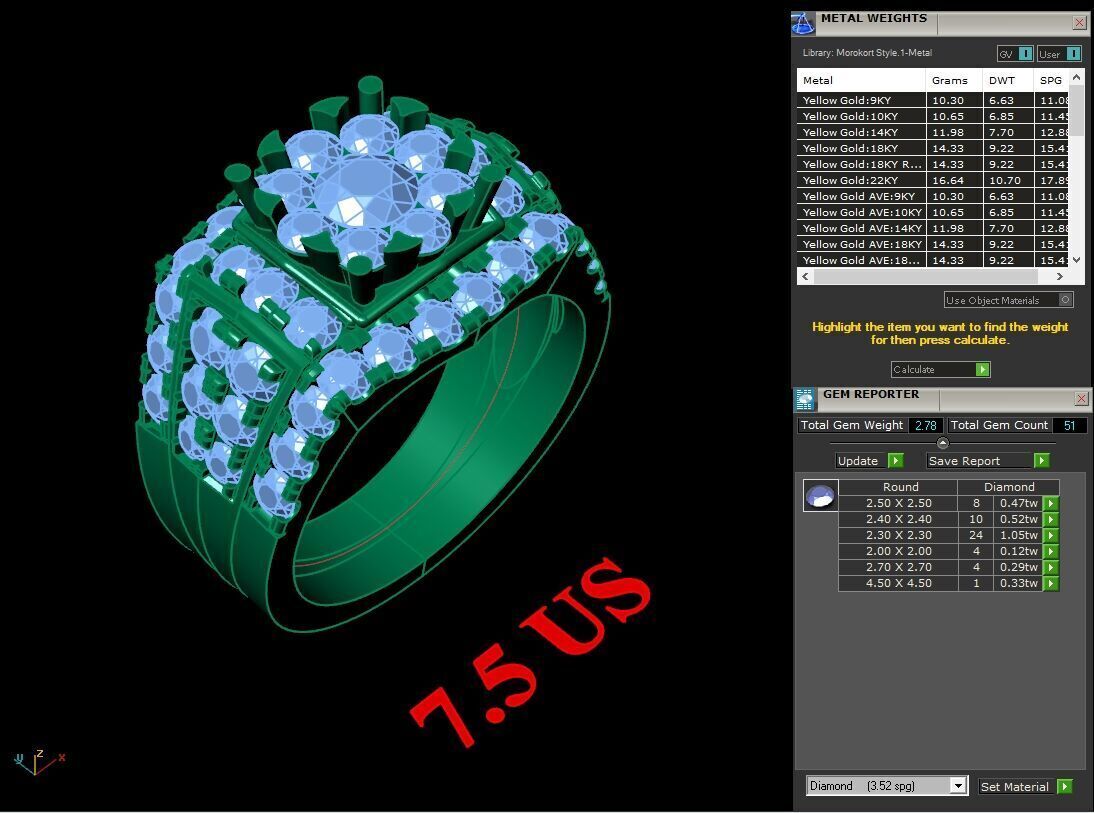Close the Gem Reporter panel
This screenshot has width=1094, height=813.
pos(1081,398)
